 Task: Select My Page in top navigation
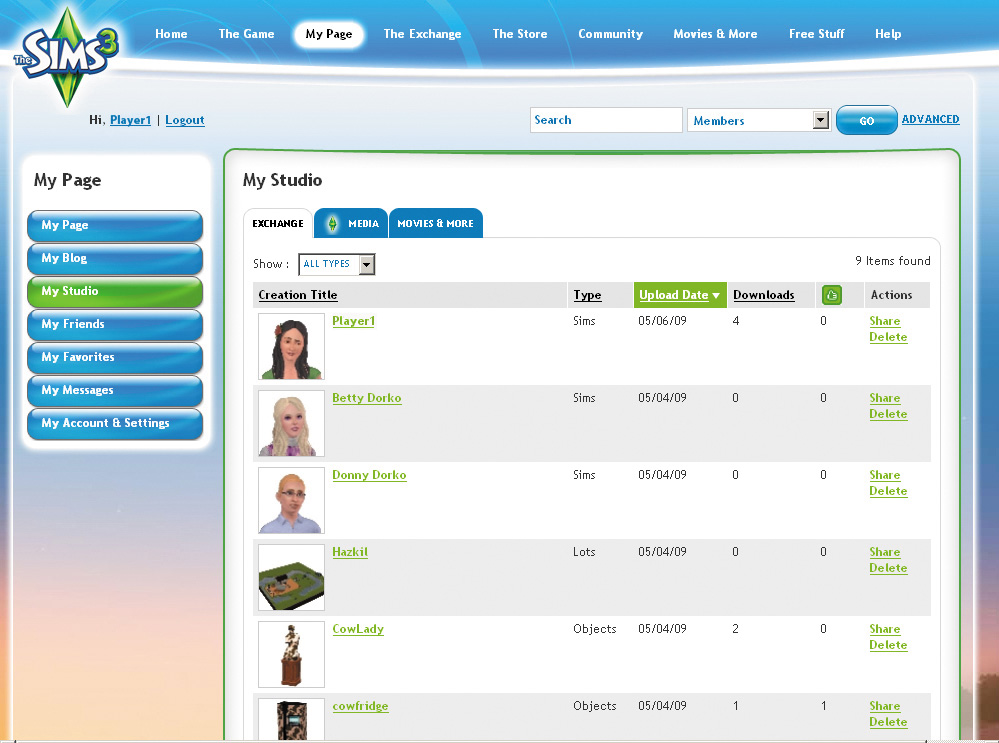[x=329, y=34]
